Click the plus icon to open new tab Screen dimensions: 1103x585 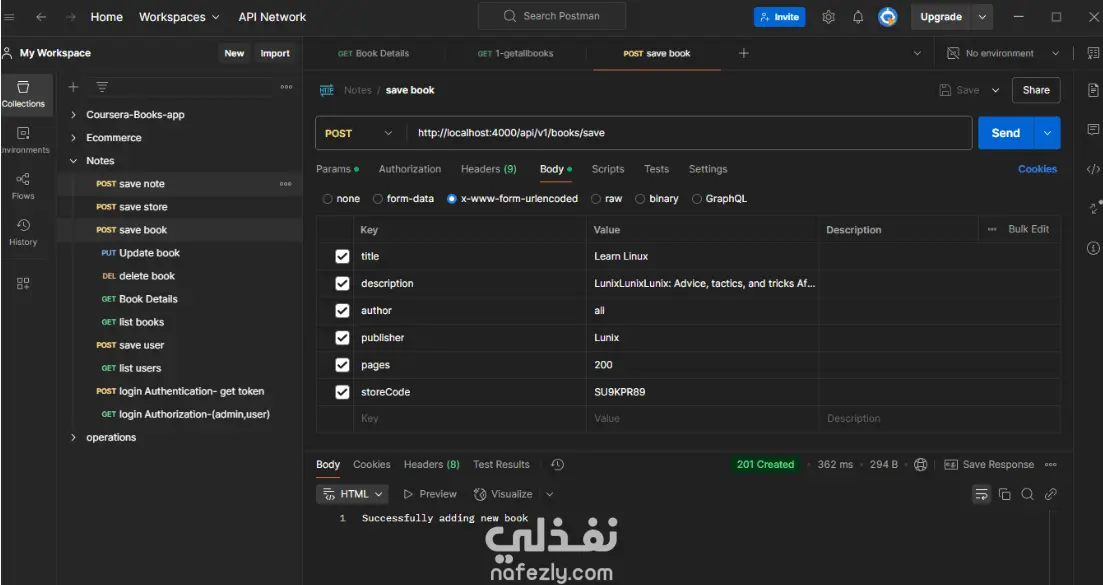point(744,53)
